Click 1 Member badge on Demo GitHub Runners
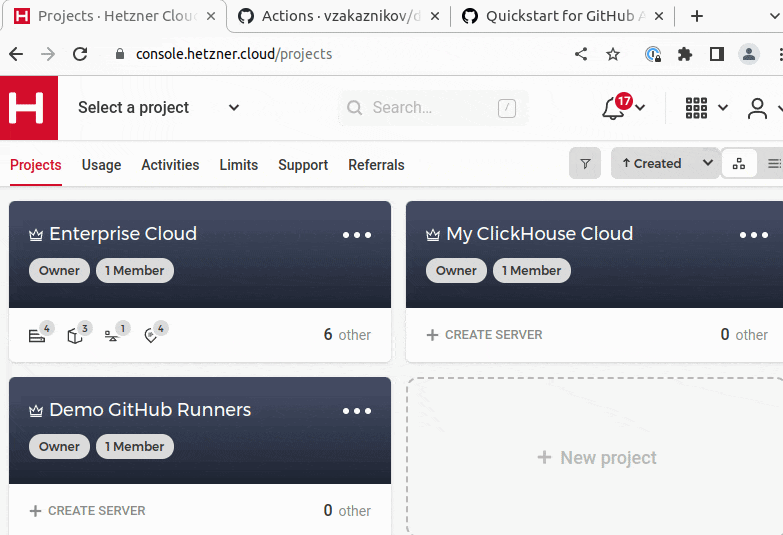Viewport: 783px width, 535px height. point(134,447)
